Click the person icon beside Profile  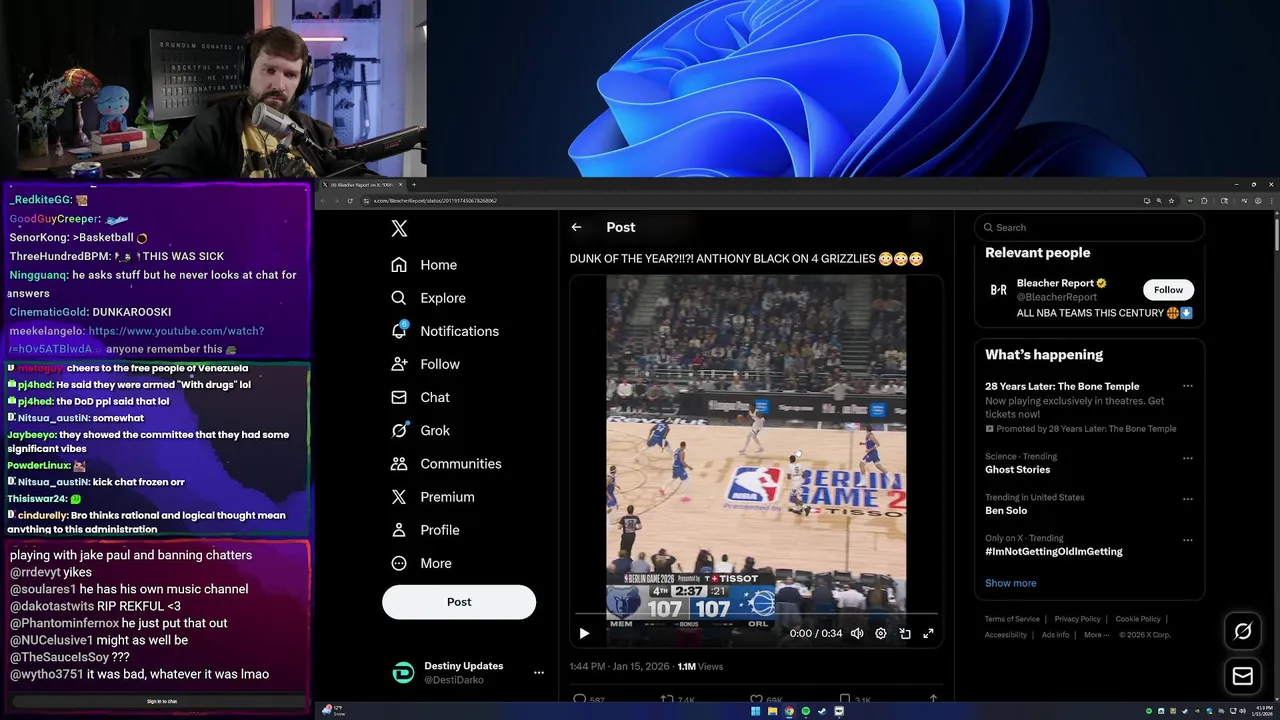399,530
